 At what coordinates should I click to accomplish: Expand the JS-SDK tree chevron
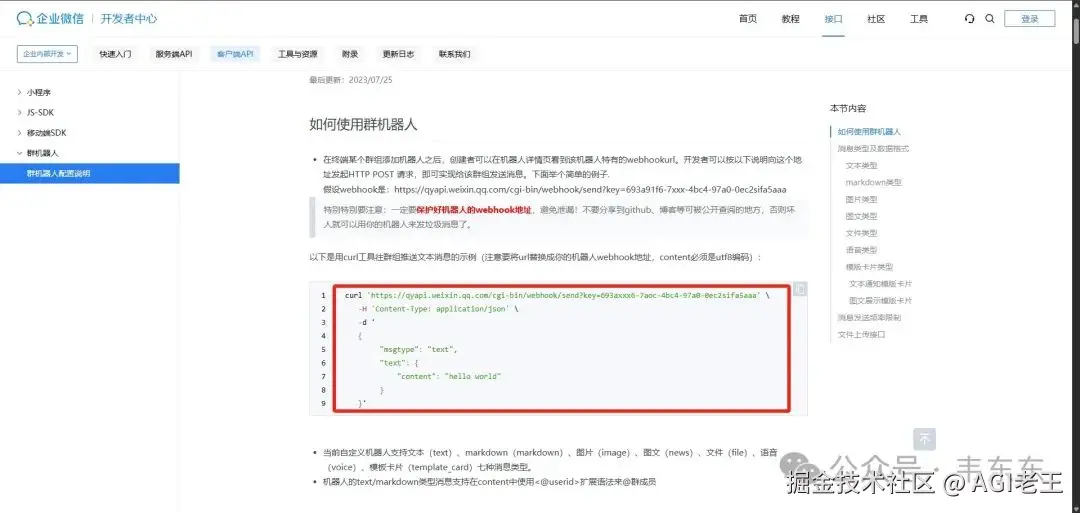pos(19,112)
